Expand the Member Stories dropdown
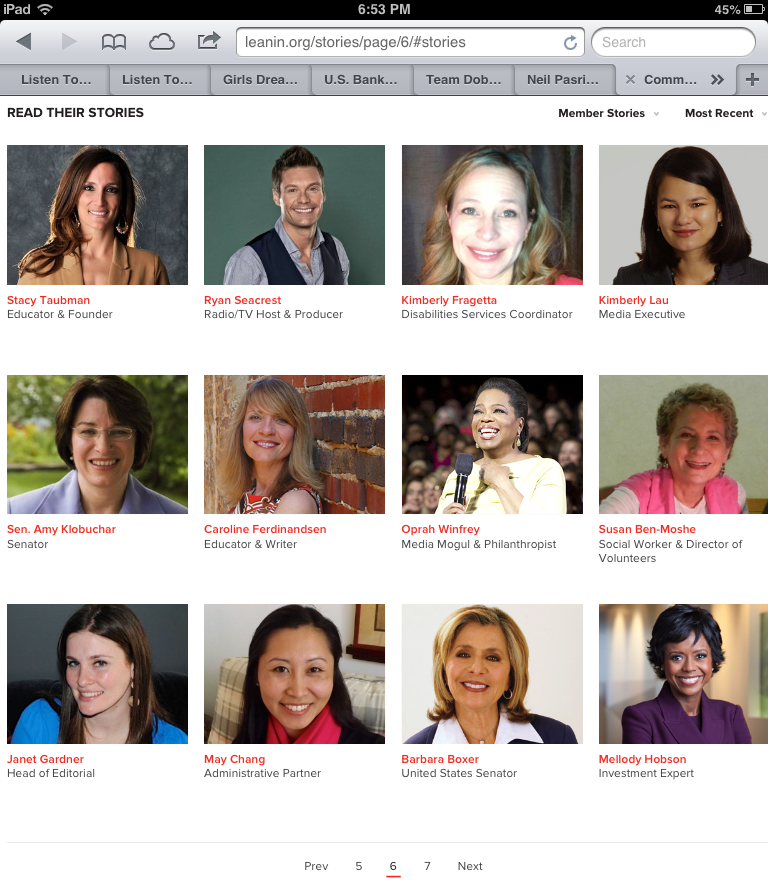The image size is (768, 895). [608, 113]
